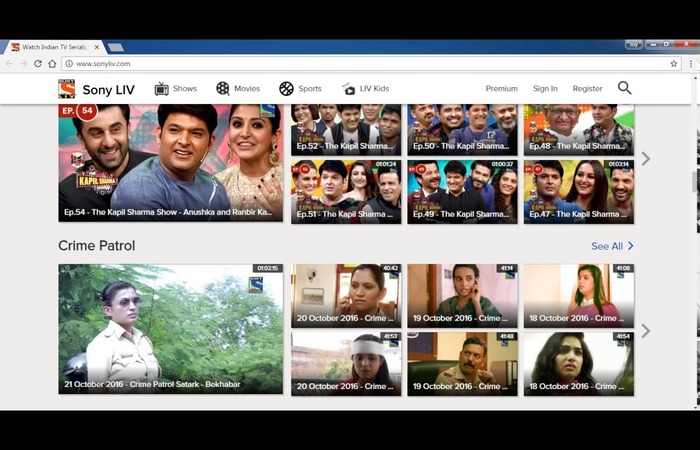700x450 pixels.
Task: Click the search magnifier icon
Action: (x=625, y=88)
